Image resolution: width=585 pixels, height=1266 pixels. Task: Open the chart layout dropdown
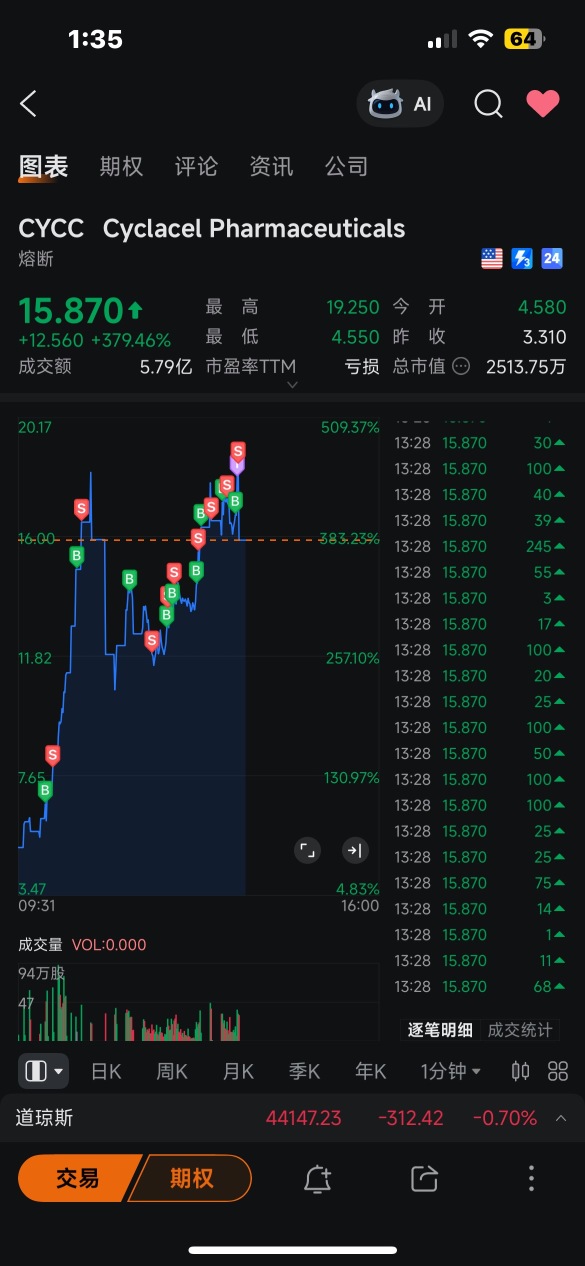pyautogui.click(x=44, y=1071)
